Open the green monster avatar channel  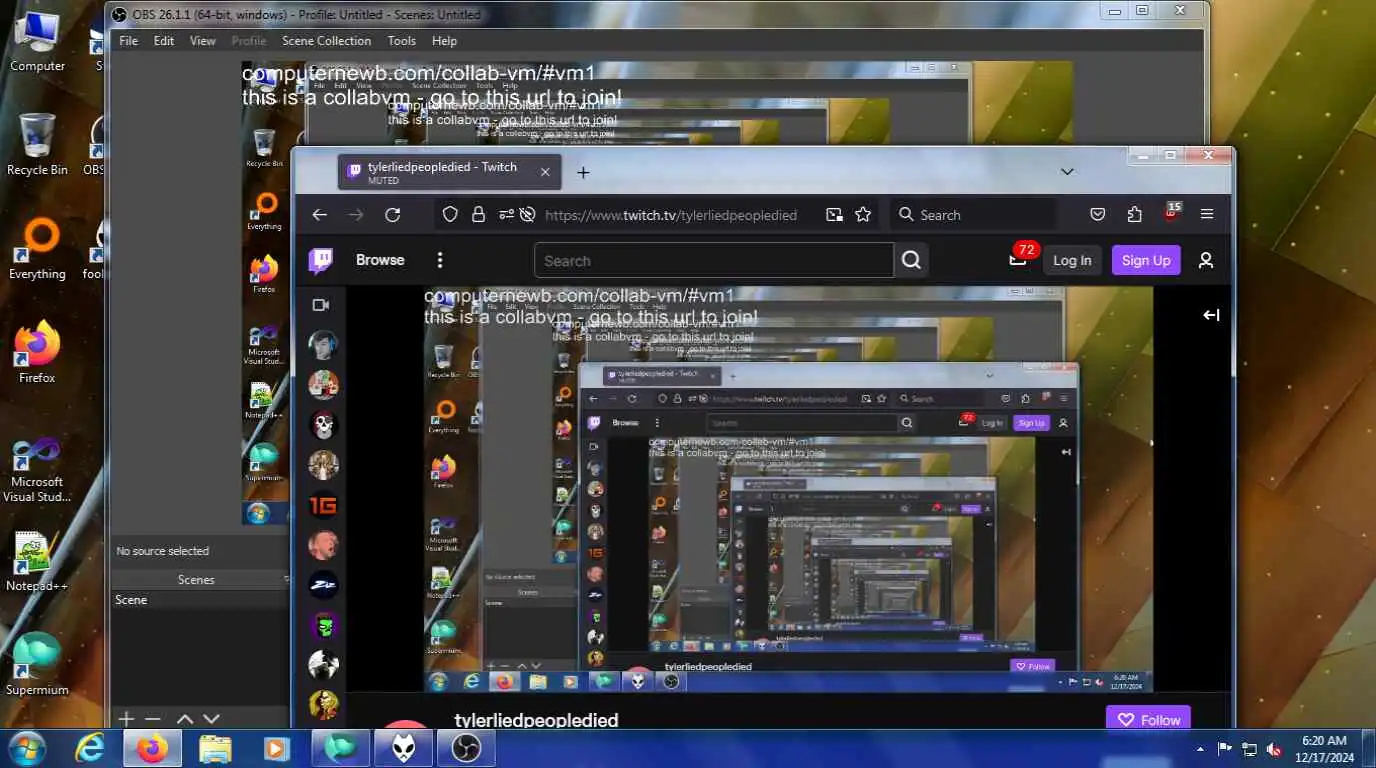coord(323,626)
